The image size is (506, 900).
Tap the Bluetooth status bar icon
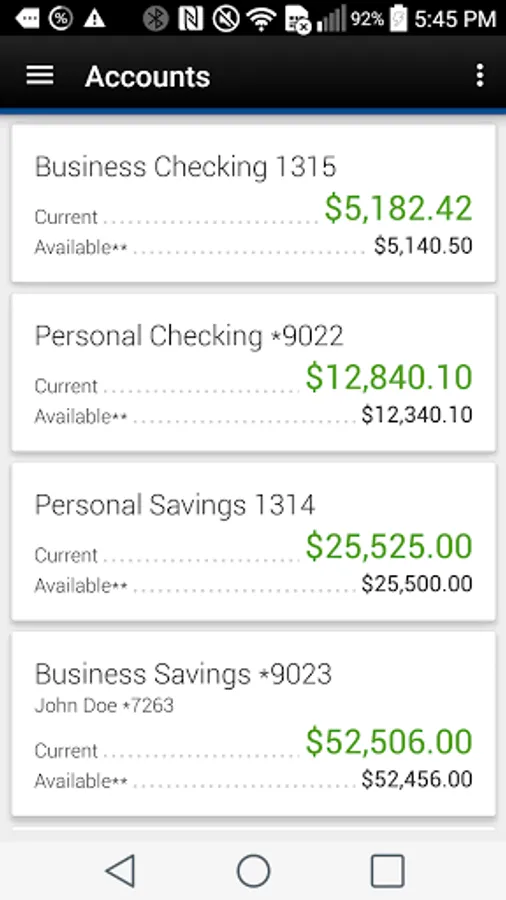pyautogui.click(x=156, y=19)
